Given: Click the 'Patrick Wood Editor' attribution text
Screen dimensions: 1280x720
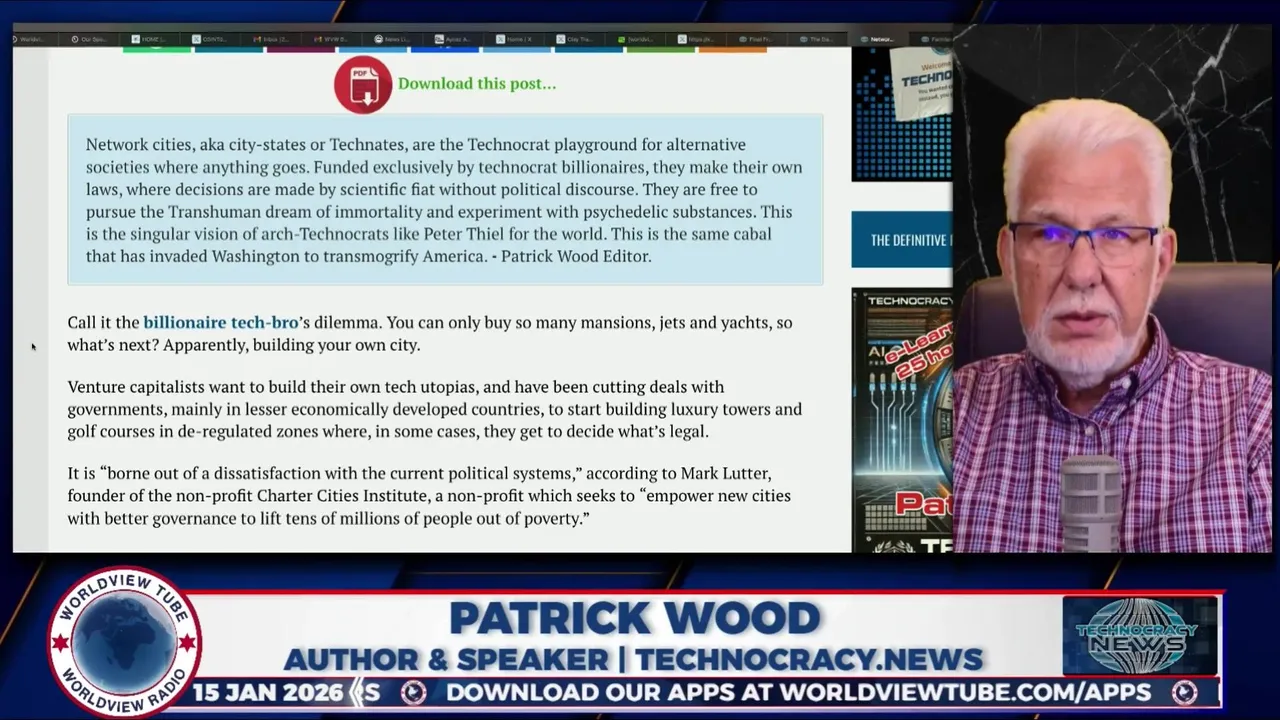Looking at the screenshot, I should tap(575, 256).
